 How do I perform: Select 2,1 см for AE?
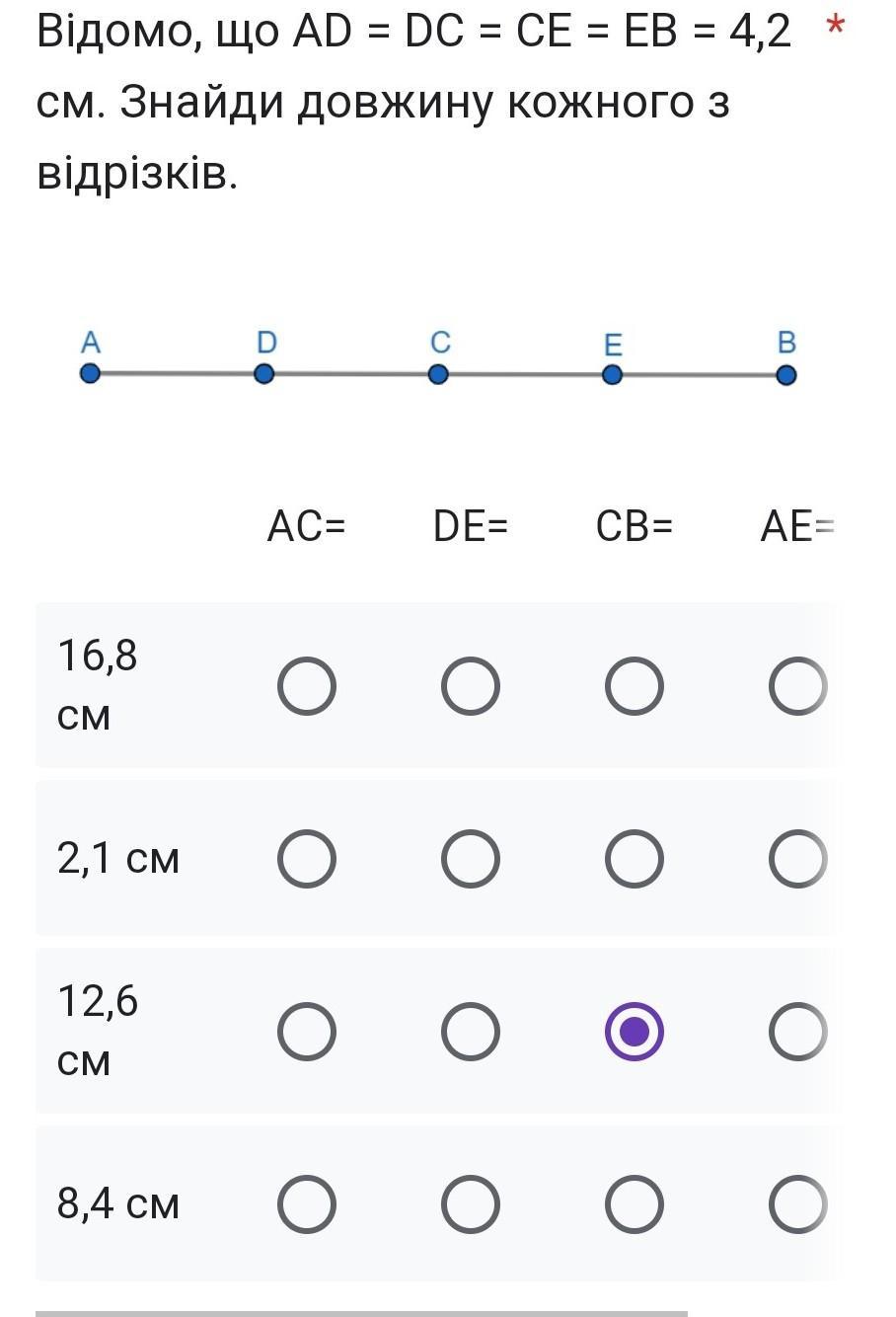[x=797, y=858]
